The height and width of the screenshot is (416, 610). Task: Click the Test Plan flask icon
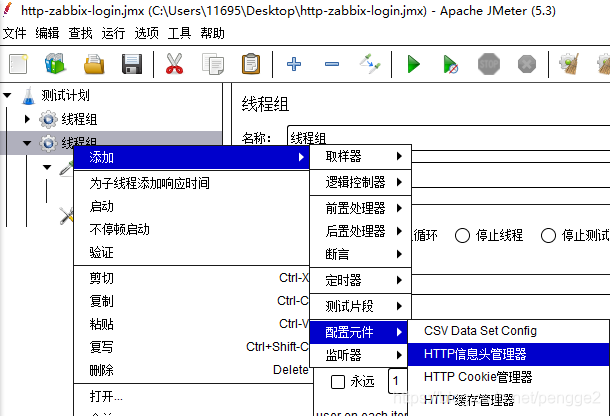point(28,96)
